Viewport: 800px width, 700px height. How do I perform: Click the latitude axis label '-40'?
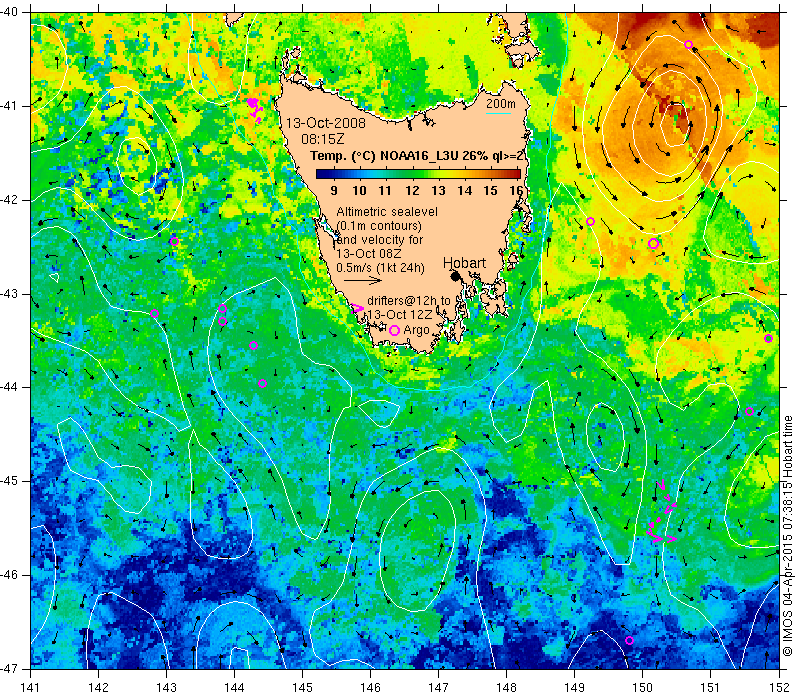click(8, 11)
